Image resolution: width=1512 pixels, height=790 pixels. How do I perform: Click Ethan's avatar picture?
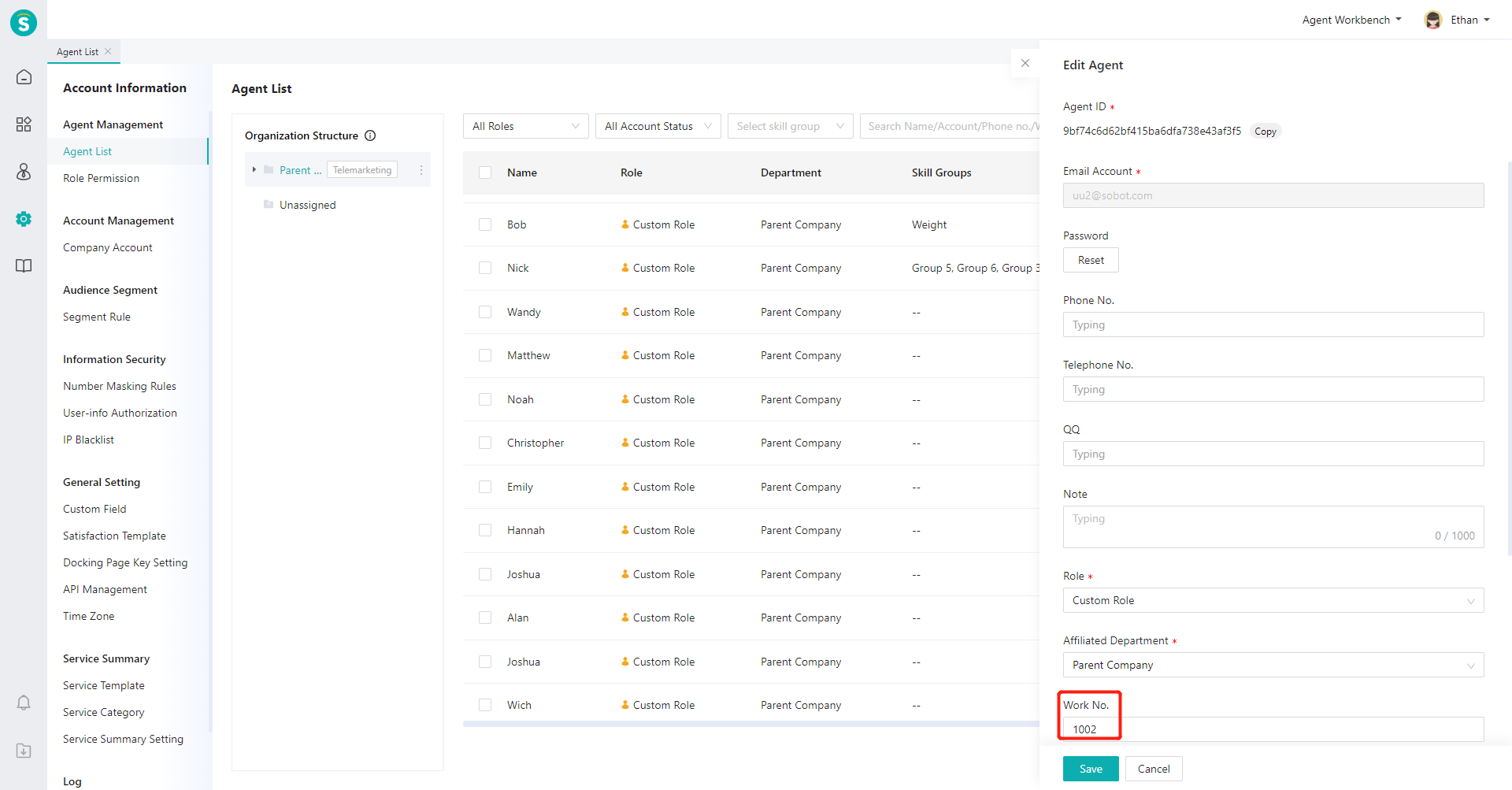[1433, 20]
